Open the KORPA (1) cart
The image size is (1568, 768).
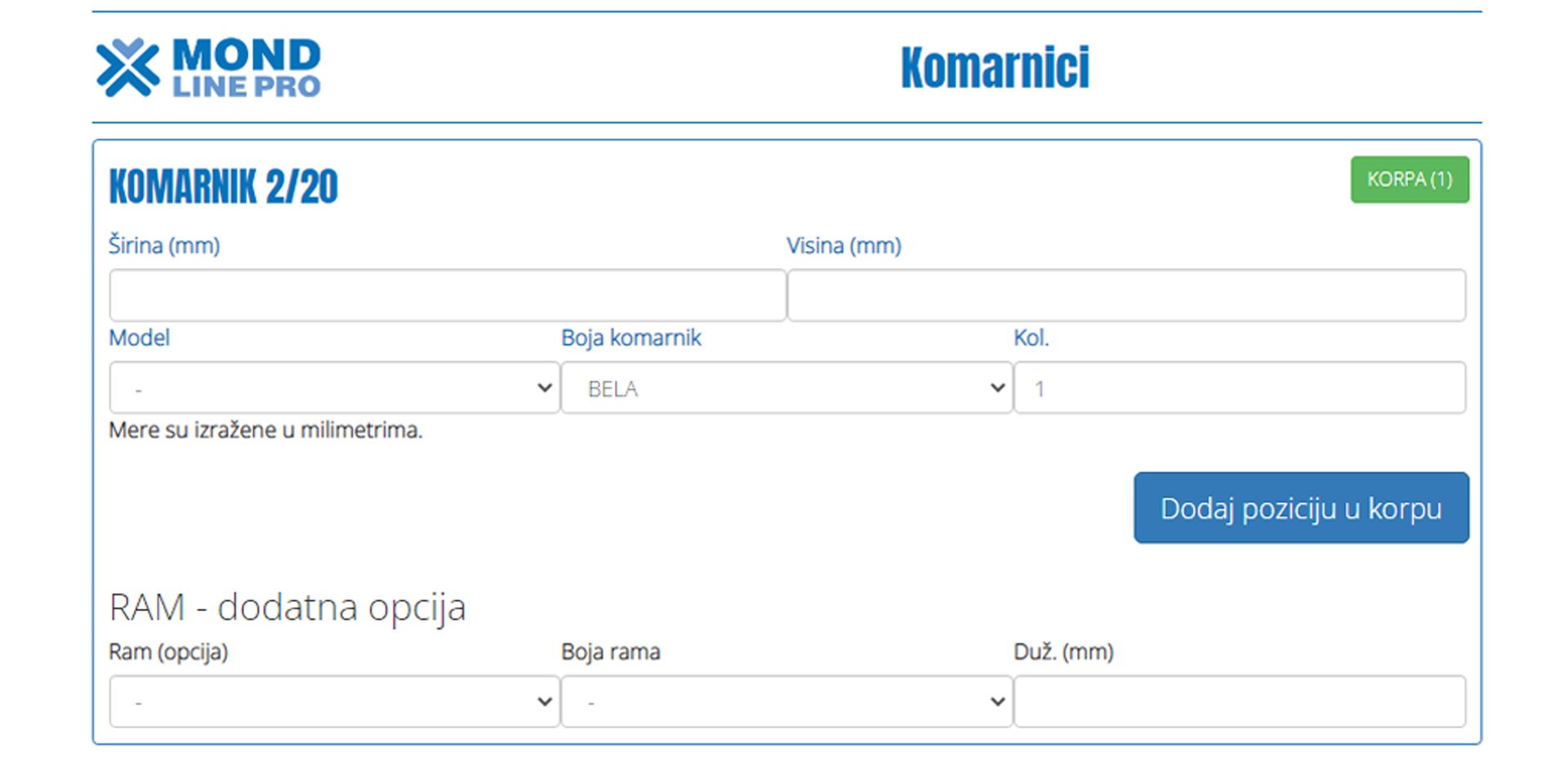(1410, 180)
